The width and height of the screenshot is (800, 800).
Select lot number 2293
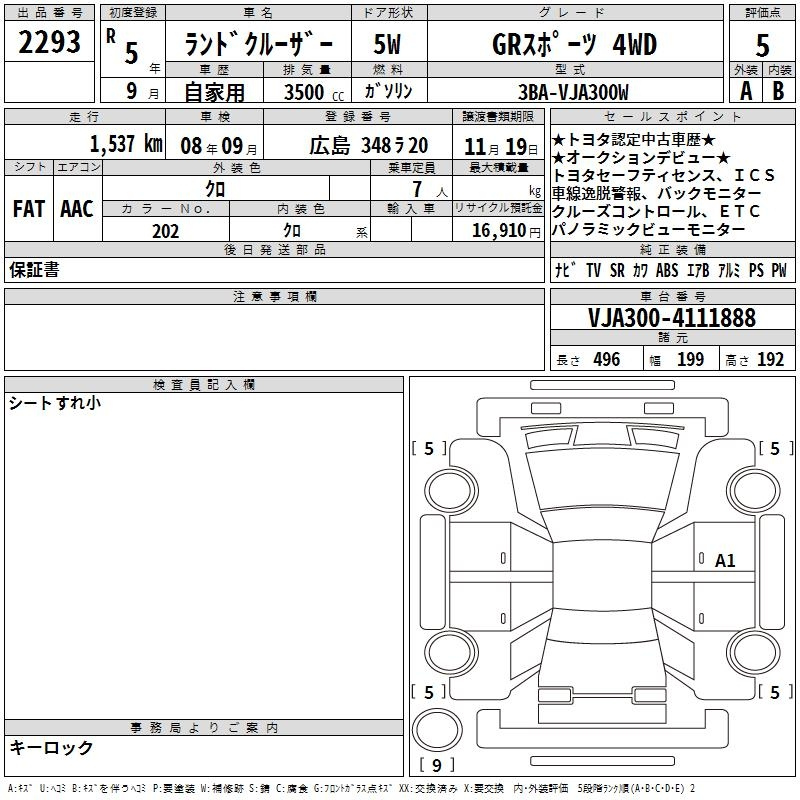tap(50, 41)
